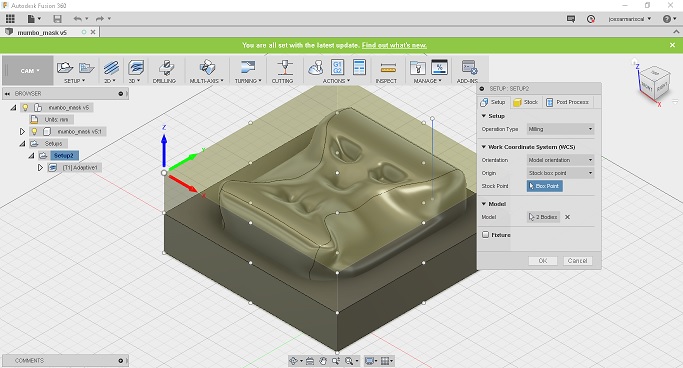Dismiss the green update notification bar
The height and width of the screenshot is (368, 683).
pyautogui.click(x=672, y=45)
